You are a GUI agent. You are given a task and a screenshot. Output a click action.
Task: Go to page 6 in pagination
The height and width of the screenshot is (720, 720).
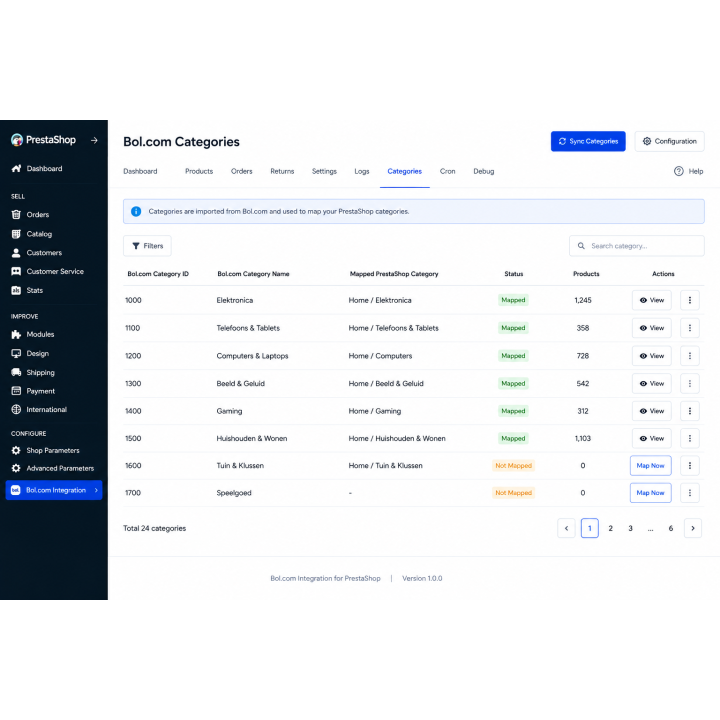coord(671,528)
